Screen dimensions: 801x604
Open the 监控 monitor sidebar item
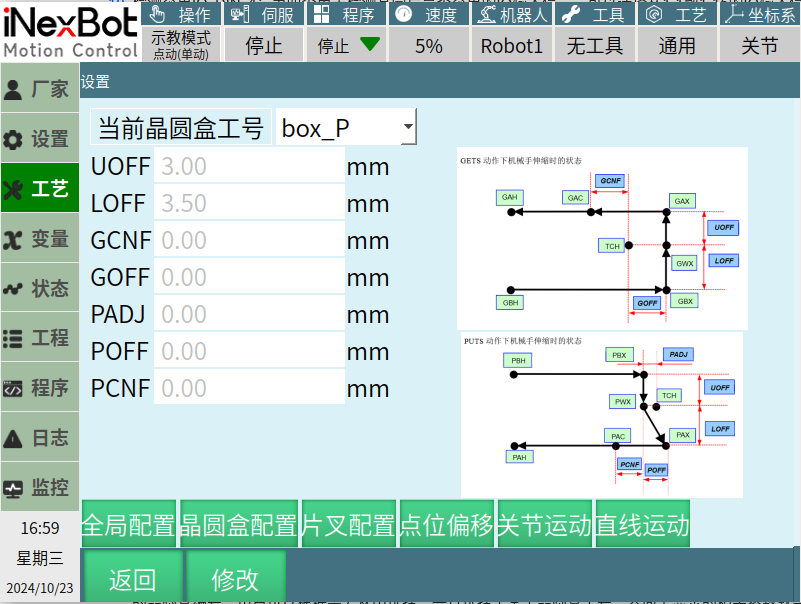pyautogui.click(x=39, y=488)
